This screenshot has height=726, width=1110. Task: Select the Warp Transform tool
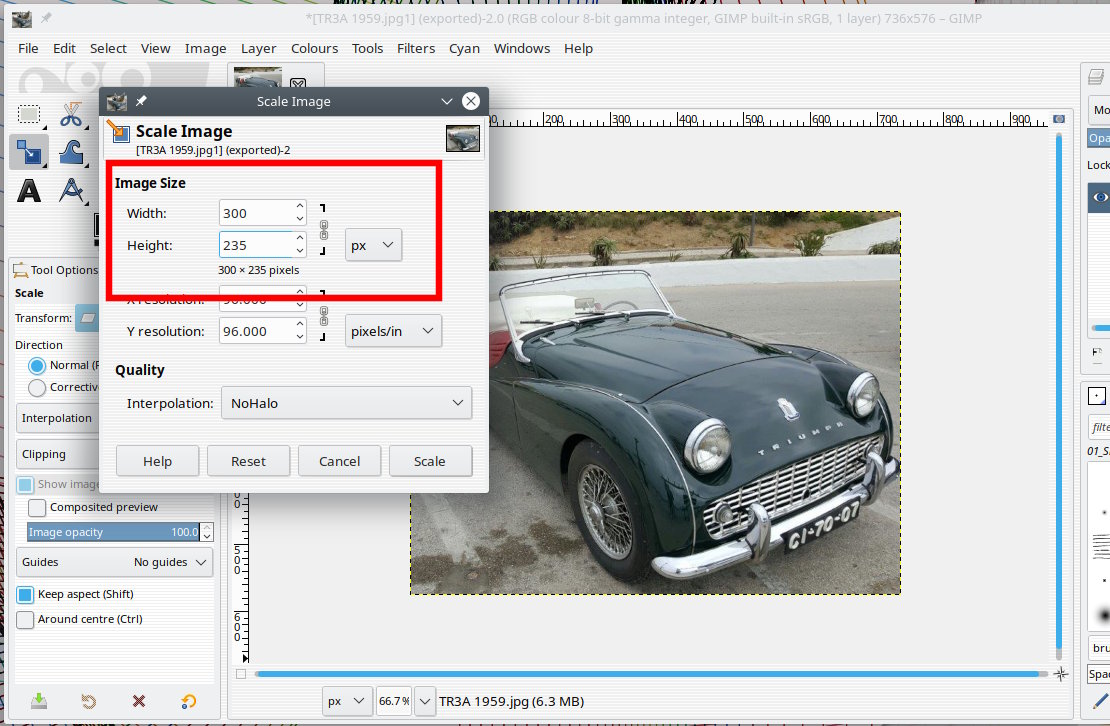pos(71,152)
